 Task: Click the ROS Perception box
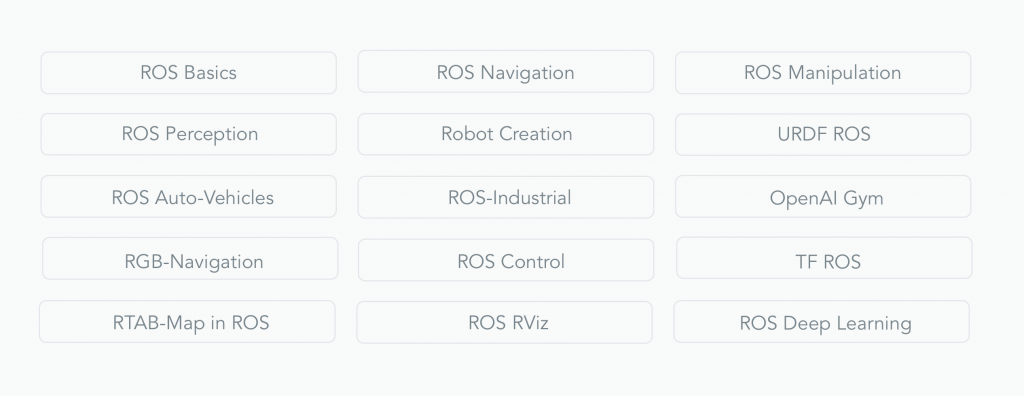tap(189, 134)
